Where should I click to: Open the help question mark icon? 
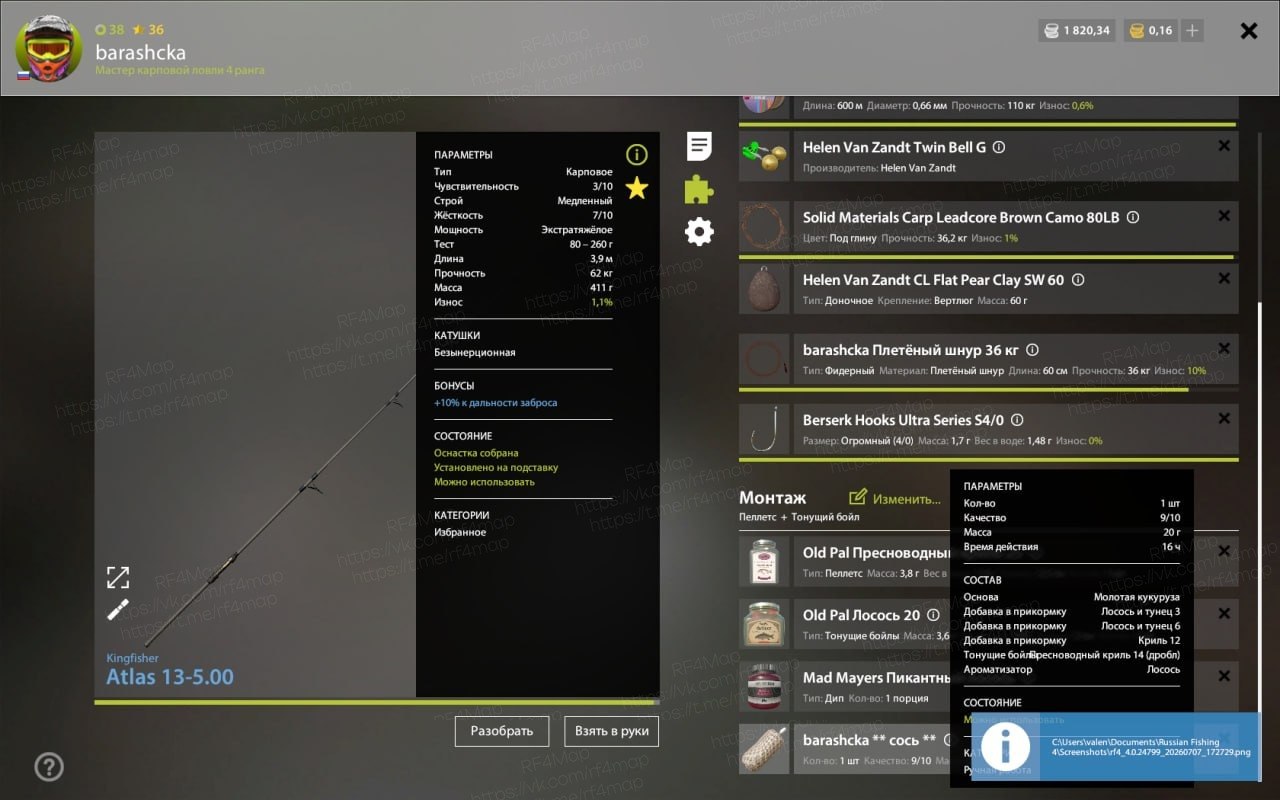[x=49, y=767]
